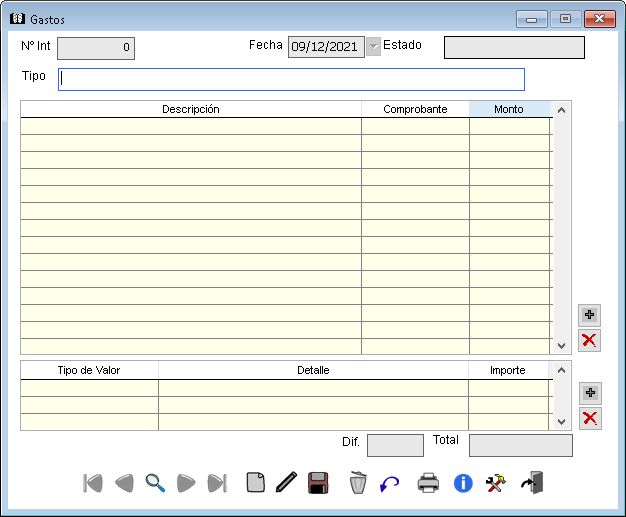Select the Monto column header
626x517 pixels.
509,109
